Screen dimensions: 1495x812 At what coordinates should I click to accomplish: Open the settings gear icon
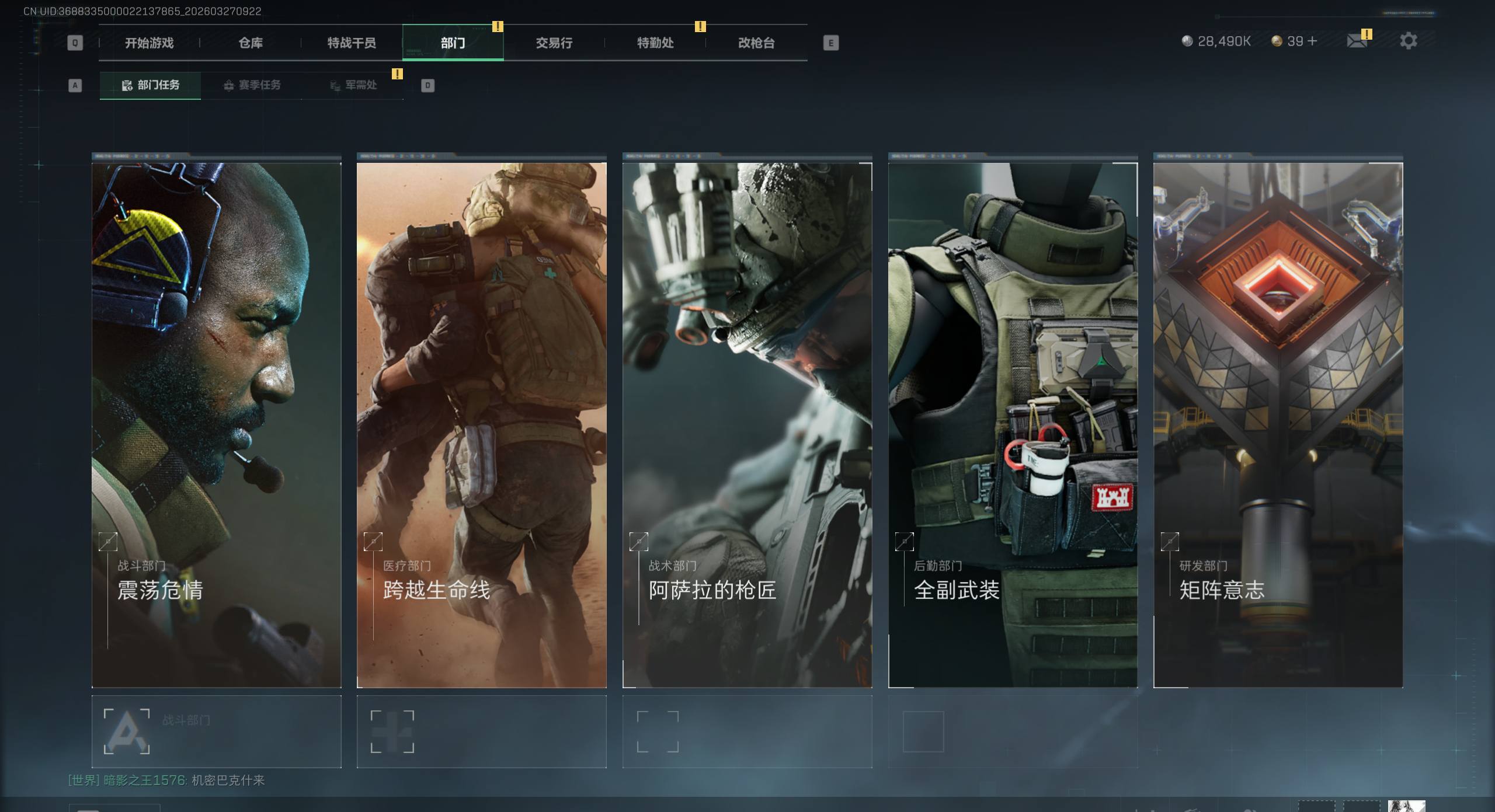pyautogui.click(x=1408, y=41)
